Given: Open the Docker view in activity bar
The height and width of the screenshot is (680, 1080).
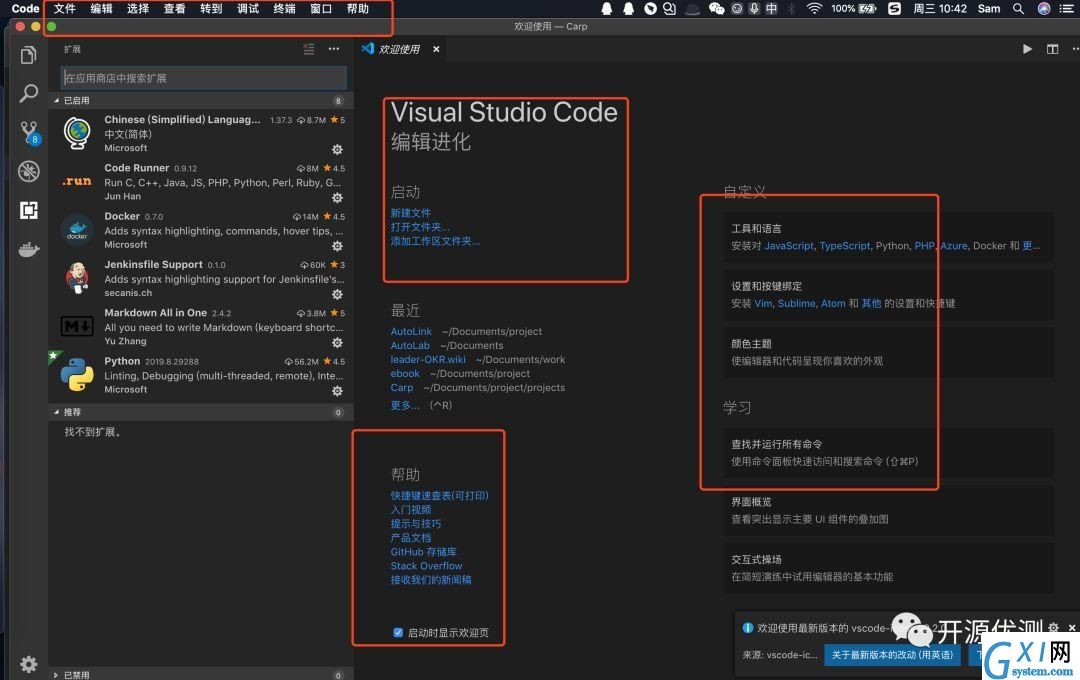Looking at the screenshot, I should click(x=28, y=249).
